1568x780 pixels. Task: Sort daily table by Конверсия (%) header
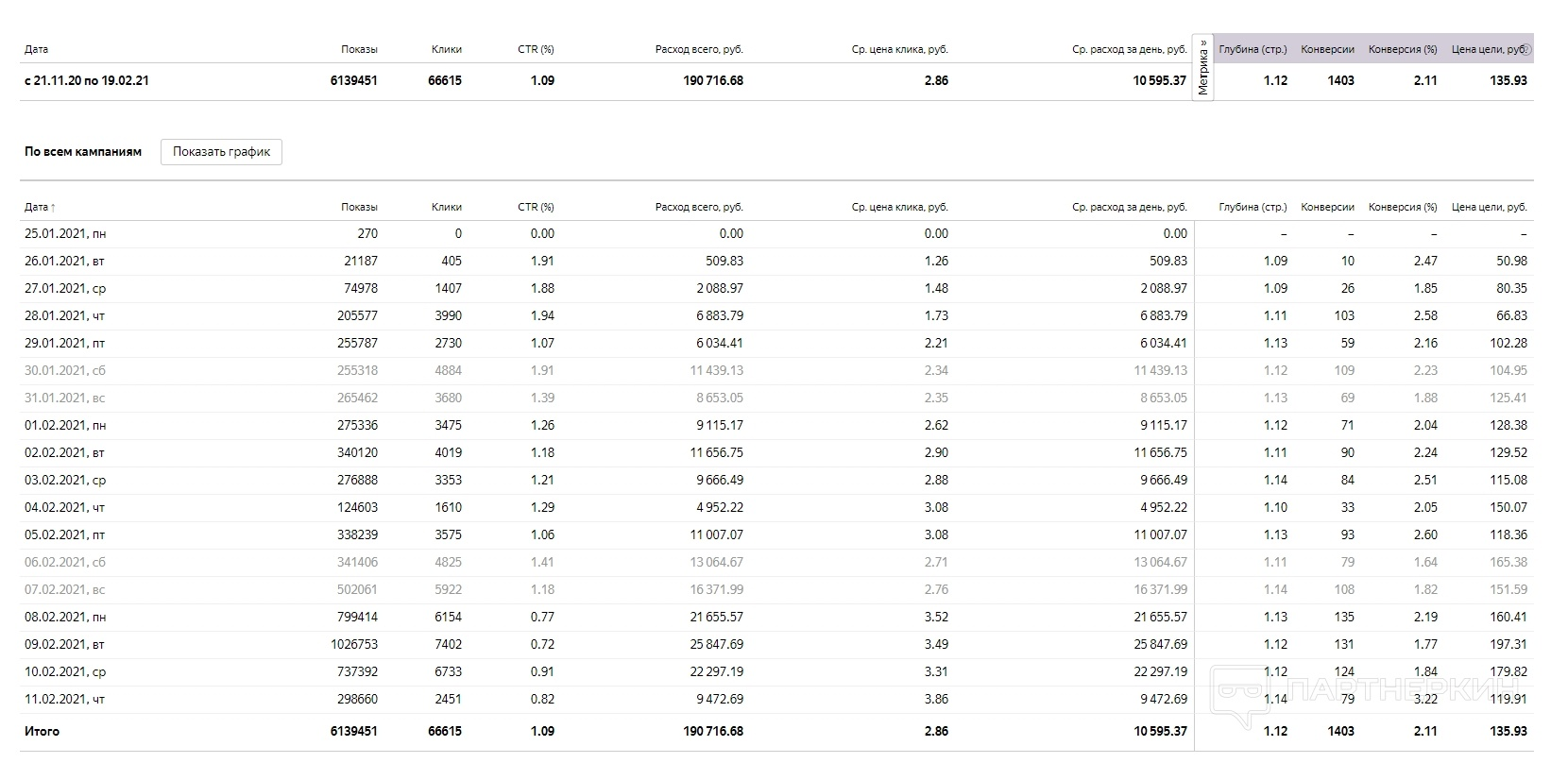click(1403, 207)
